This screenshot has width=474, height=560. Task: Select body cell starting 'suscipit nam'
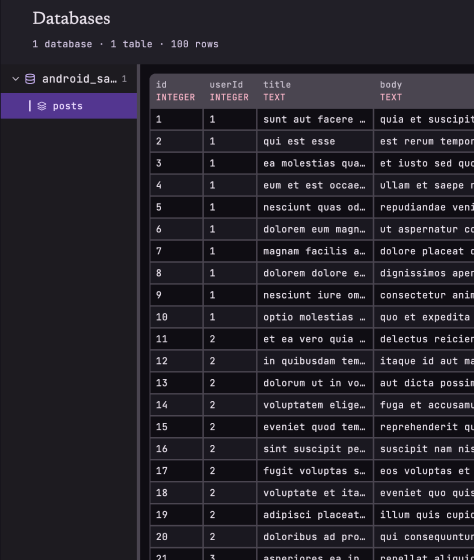(x=424, y=449)
